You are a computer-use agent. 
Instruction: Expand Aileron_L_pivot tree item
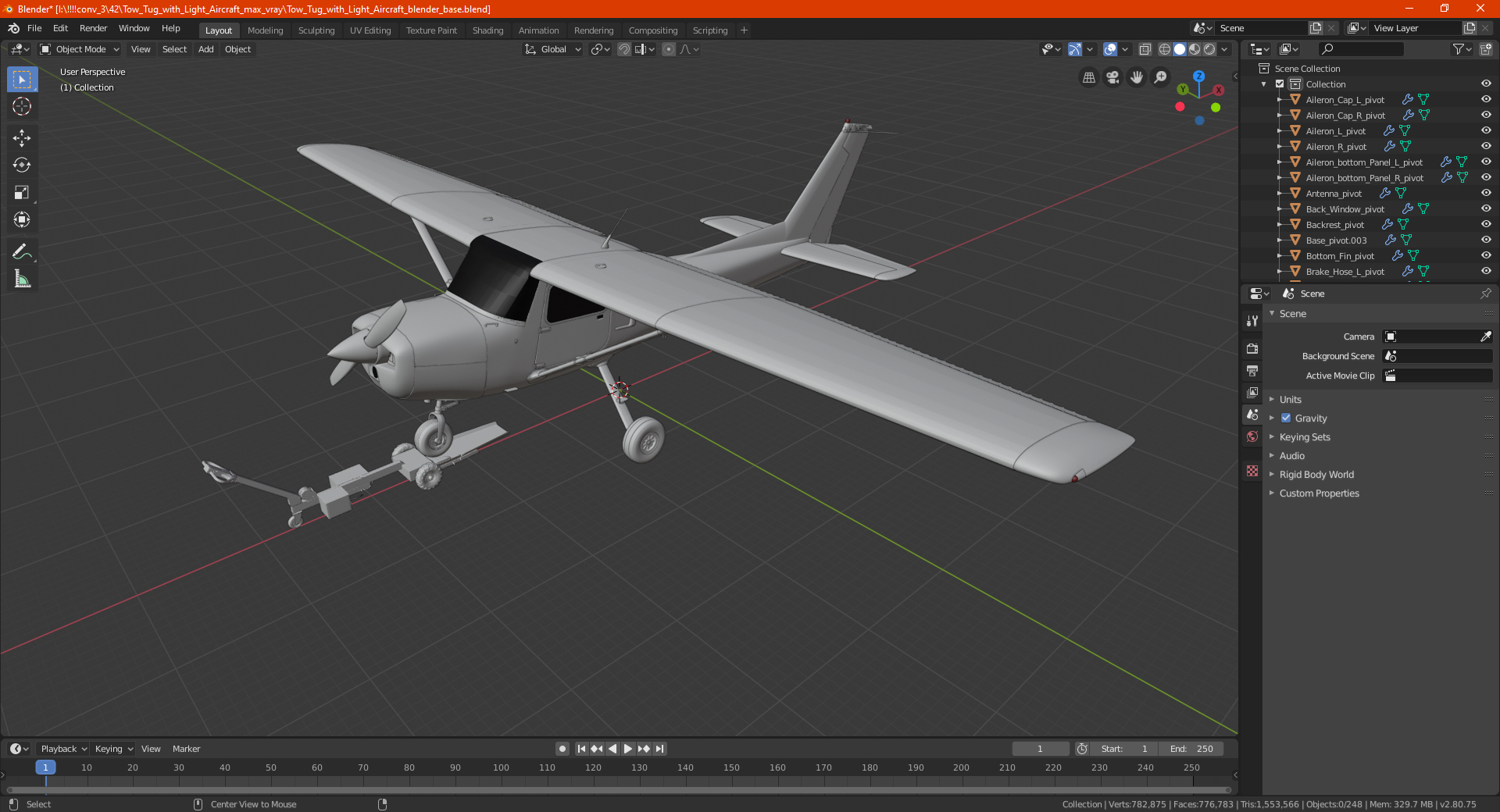tap(1280, 131)
